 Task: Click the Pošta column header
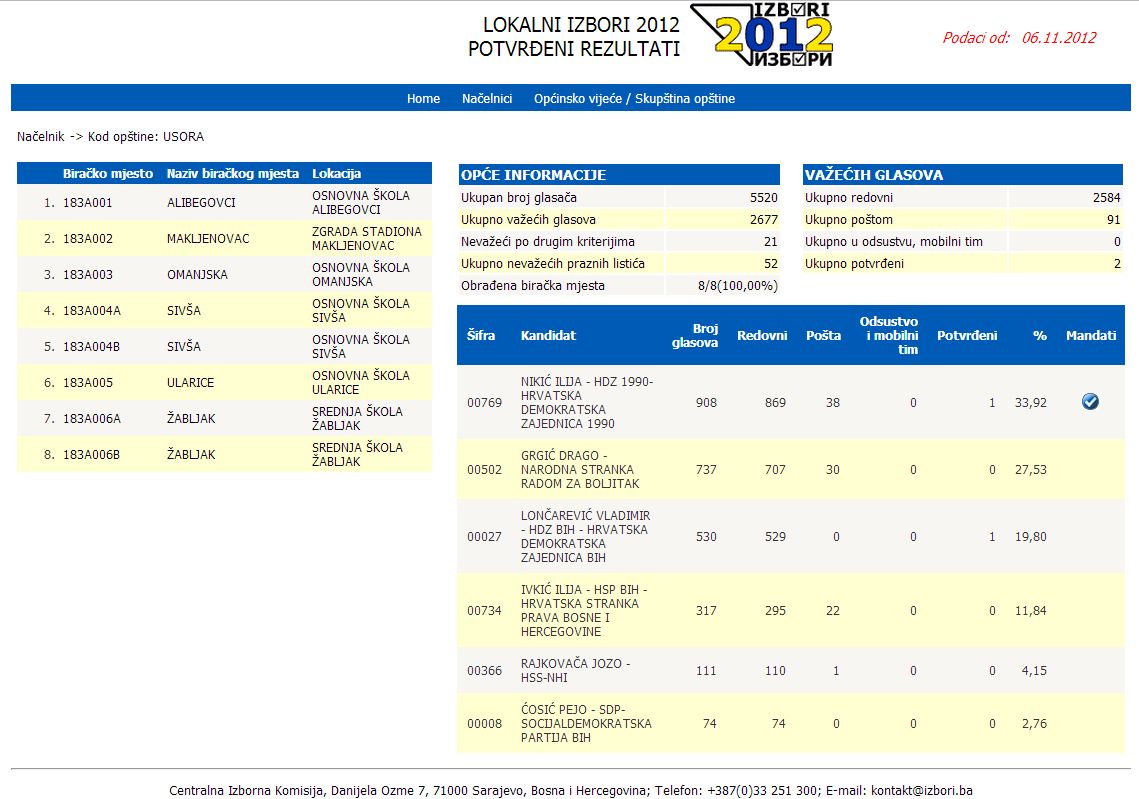823,336
